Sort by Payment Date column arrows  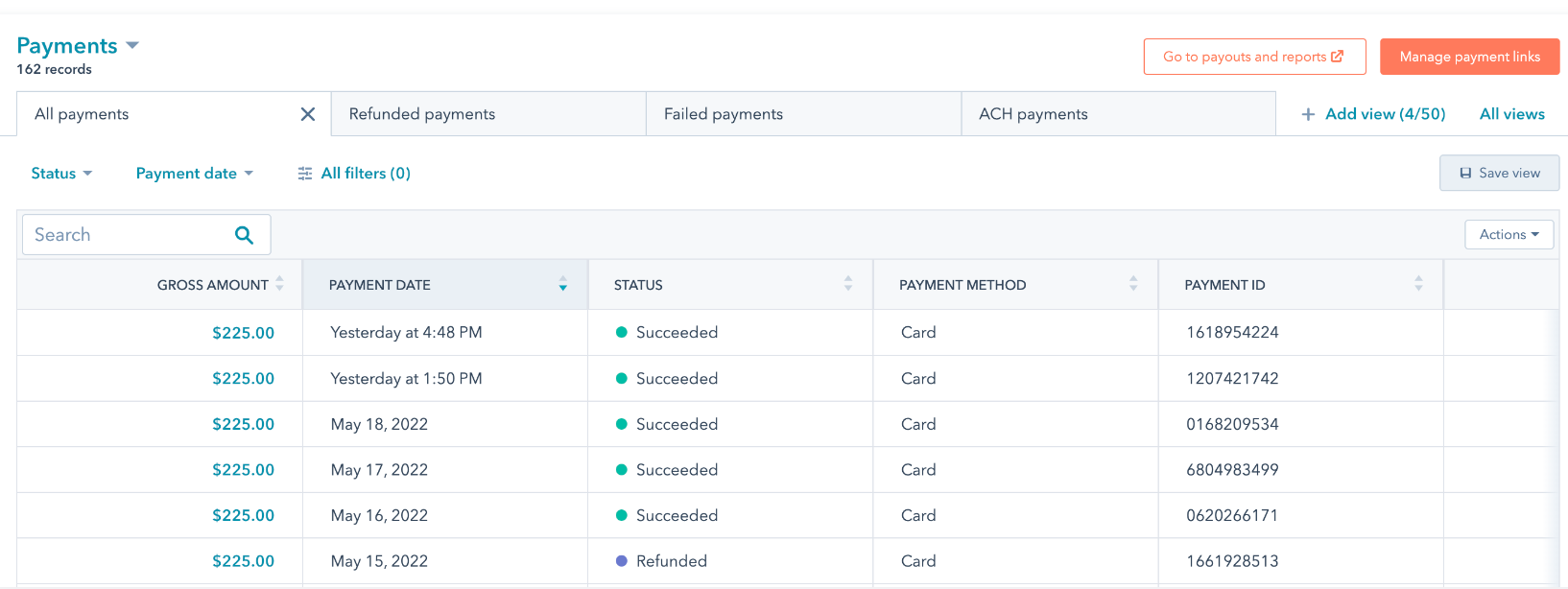point(563,284)
